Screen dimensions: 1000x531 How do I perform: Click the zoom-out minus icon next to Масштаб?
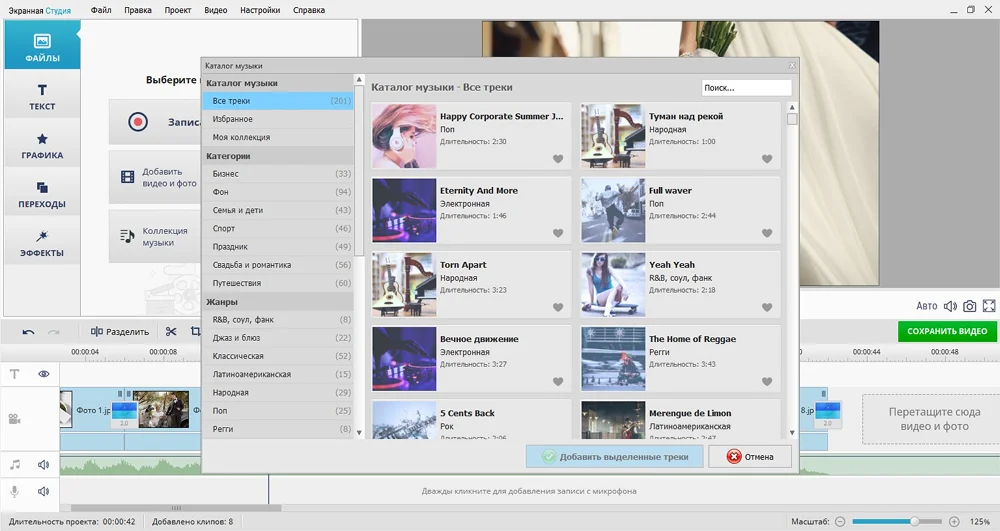[x=841, y=522]
